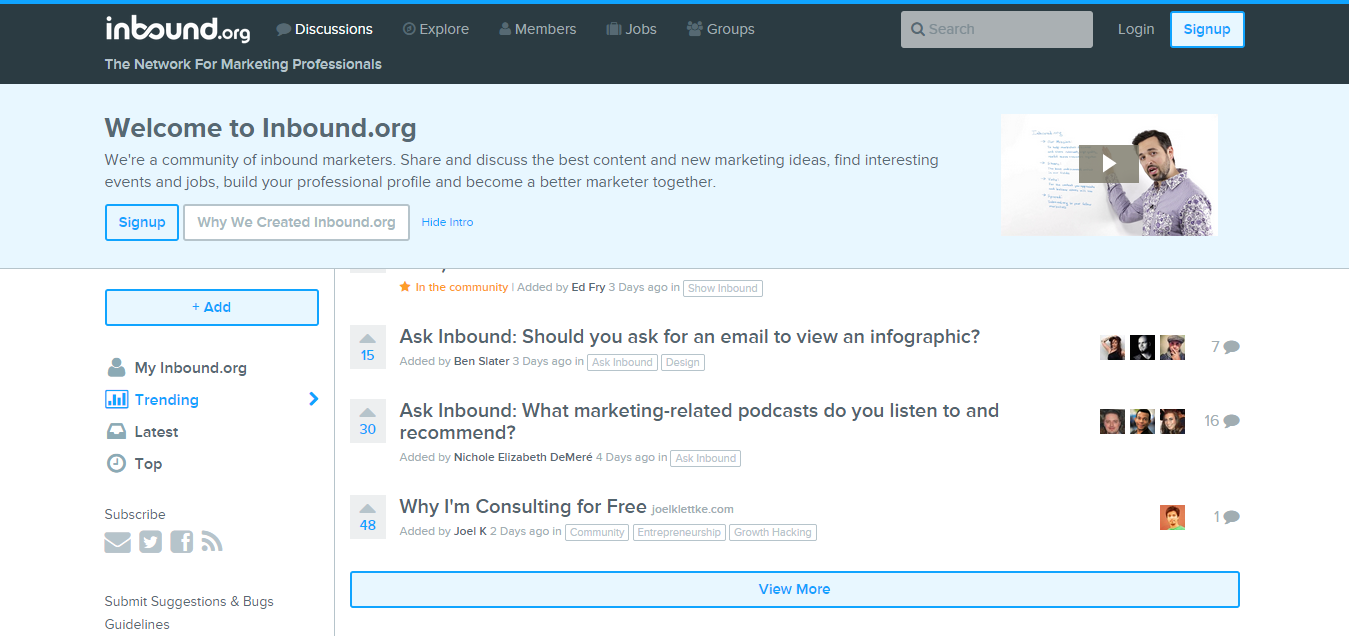Open the Guidelines link
Image resolution: width=1349 pixels, height=636 pixels.
(x=137, y=624)
